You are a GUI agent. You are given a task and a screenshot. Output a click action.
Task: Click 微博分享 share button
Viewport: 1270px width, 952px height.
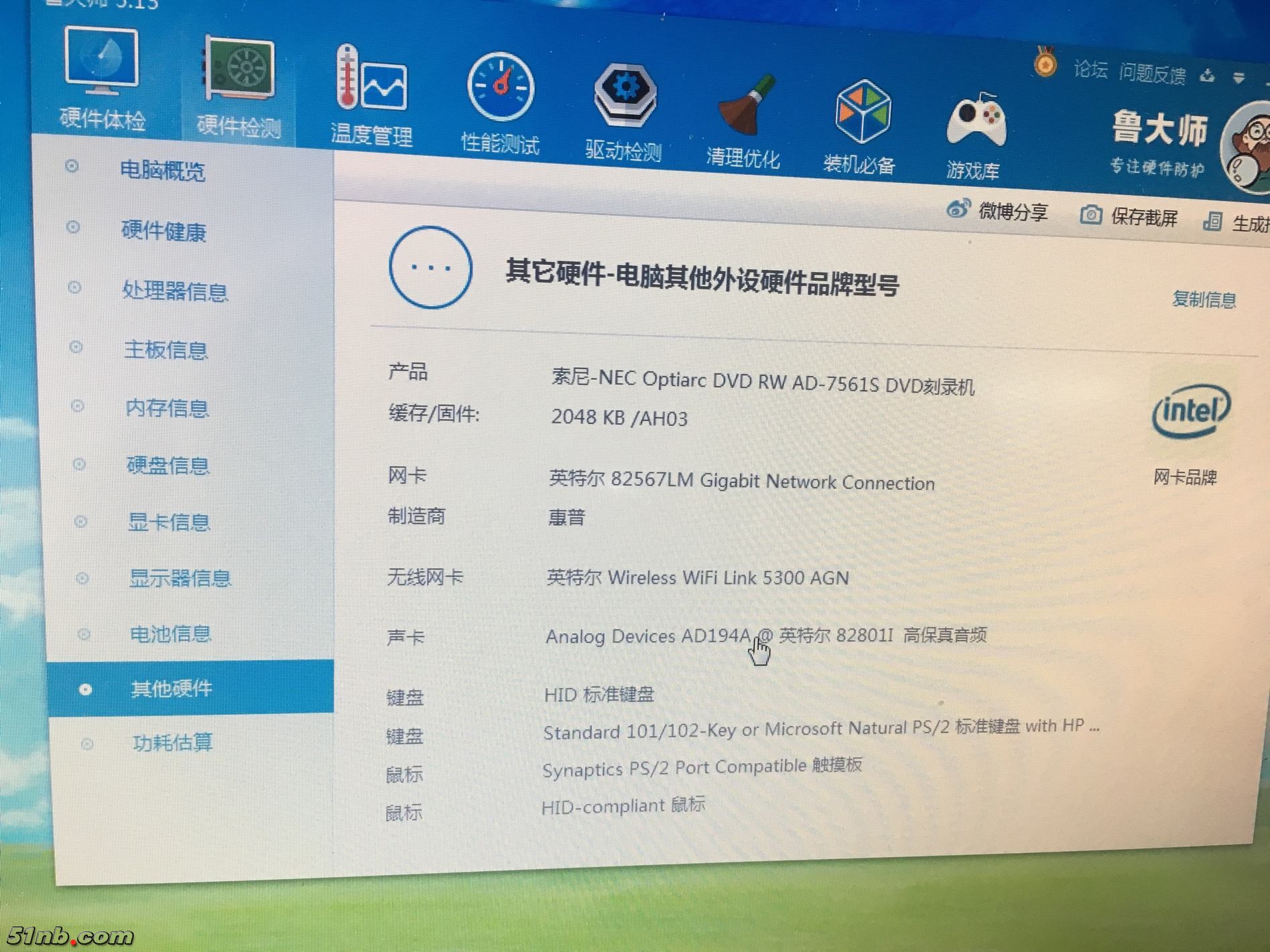pos(997,212)
